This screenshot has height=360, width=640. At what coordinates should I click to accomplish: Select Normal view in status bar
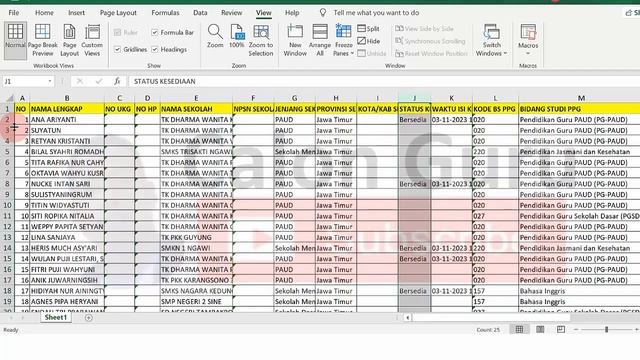(x=519, y=329)
